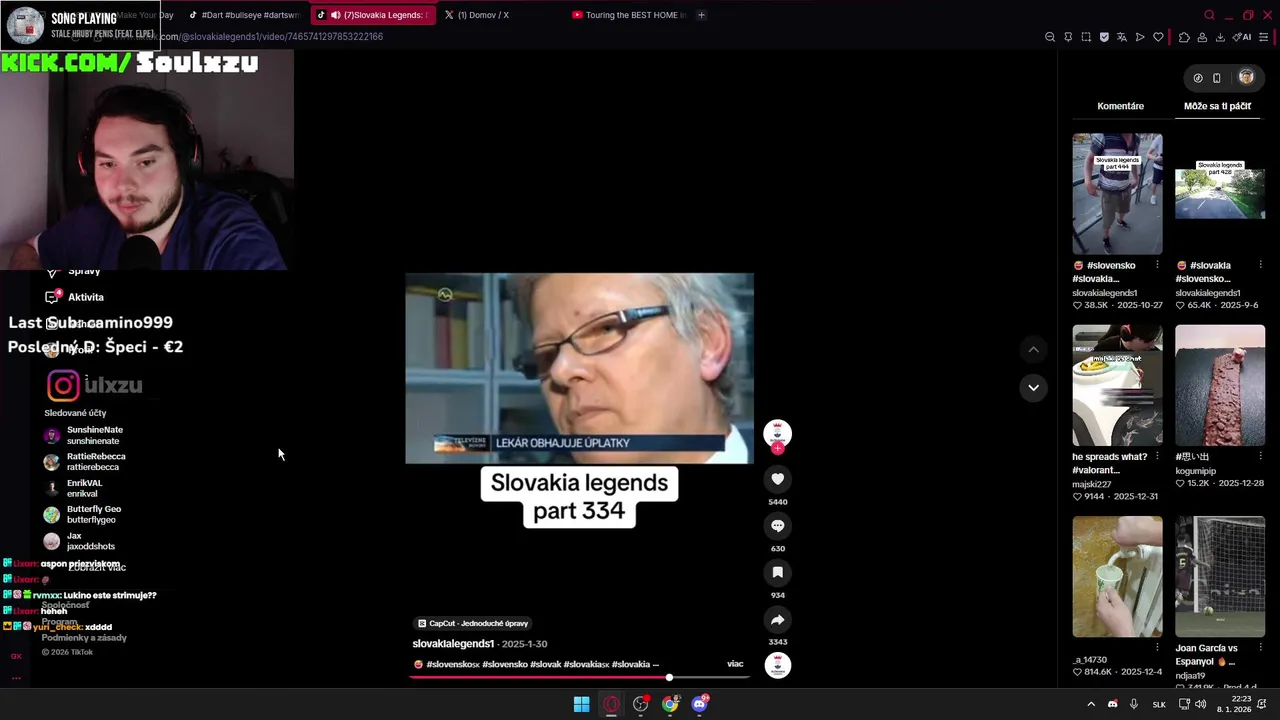
Task: Add page to bookmarks heart in address bar
Action: [1158, 37]
